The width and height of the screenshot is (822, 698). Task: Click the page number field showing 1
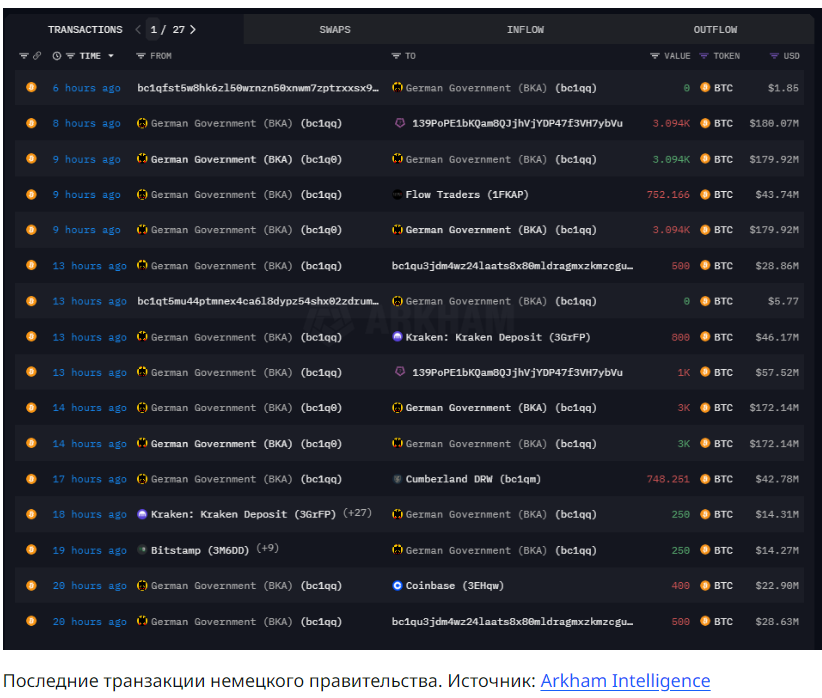[153, 30]
